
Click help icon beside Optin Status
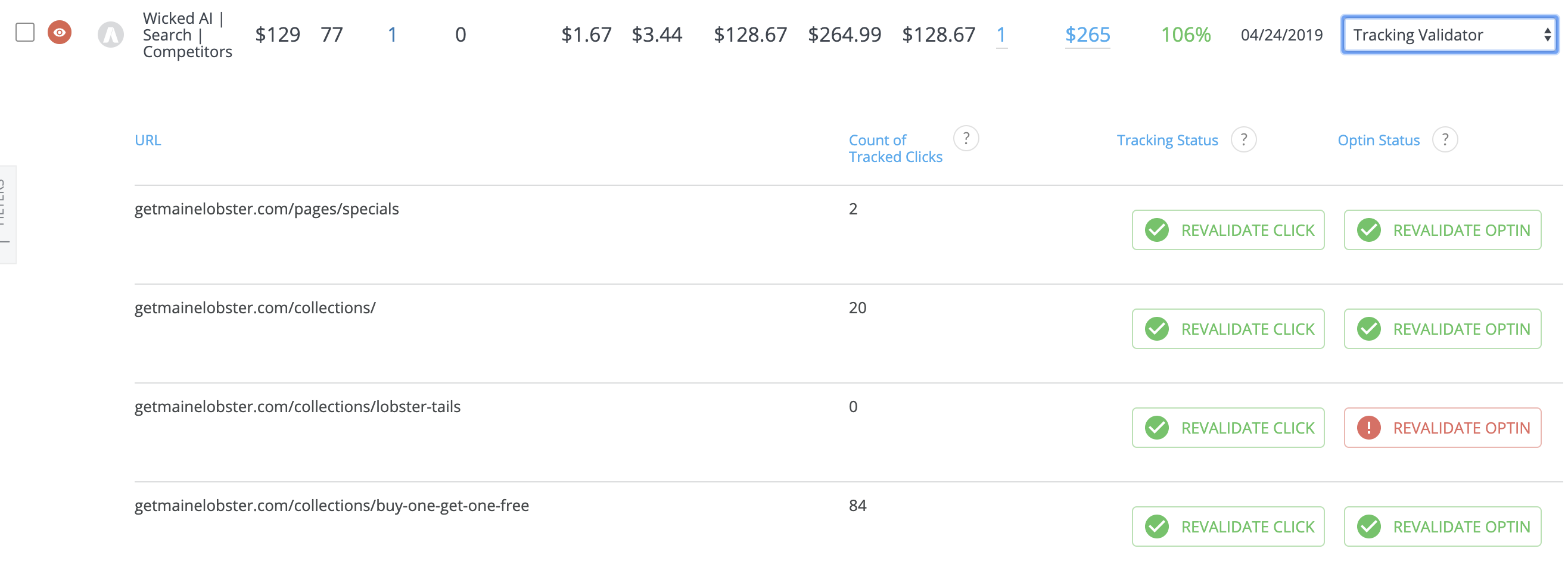pyautogui.click(x=1445, y=140)
